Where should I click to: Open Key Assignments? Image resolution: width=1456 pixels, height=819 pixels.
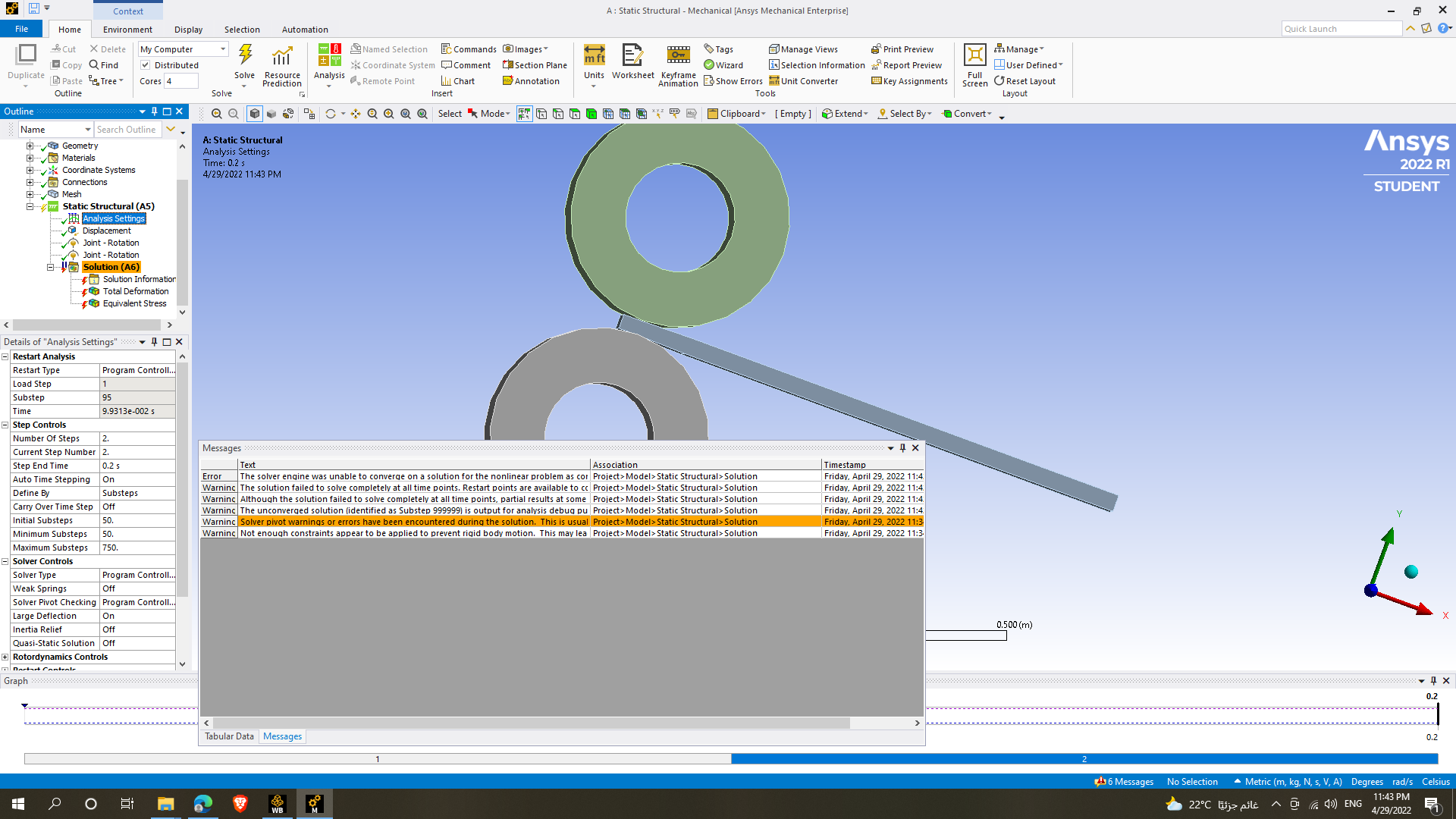point(909,81)
